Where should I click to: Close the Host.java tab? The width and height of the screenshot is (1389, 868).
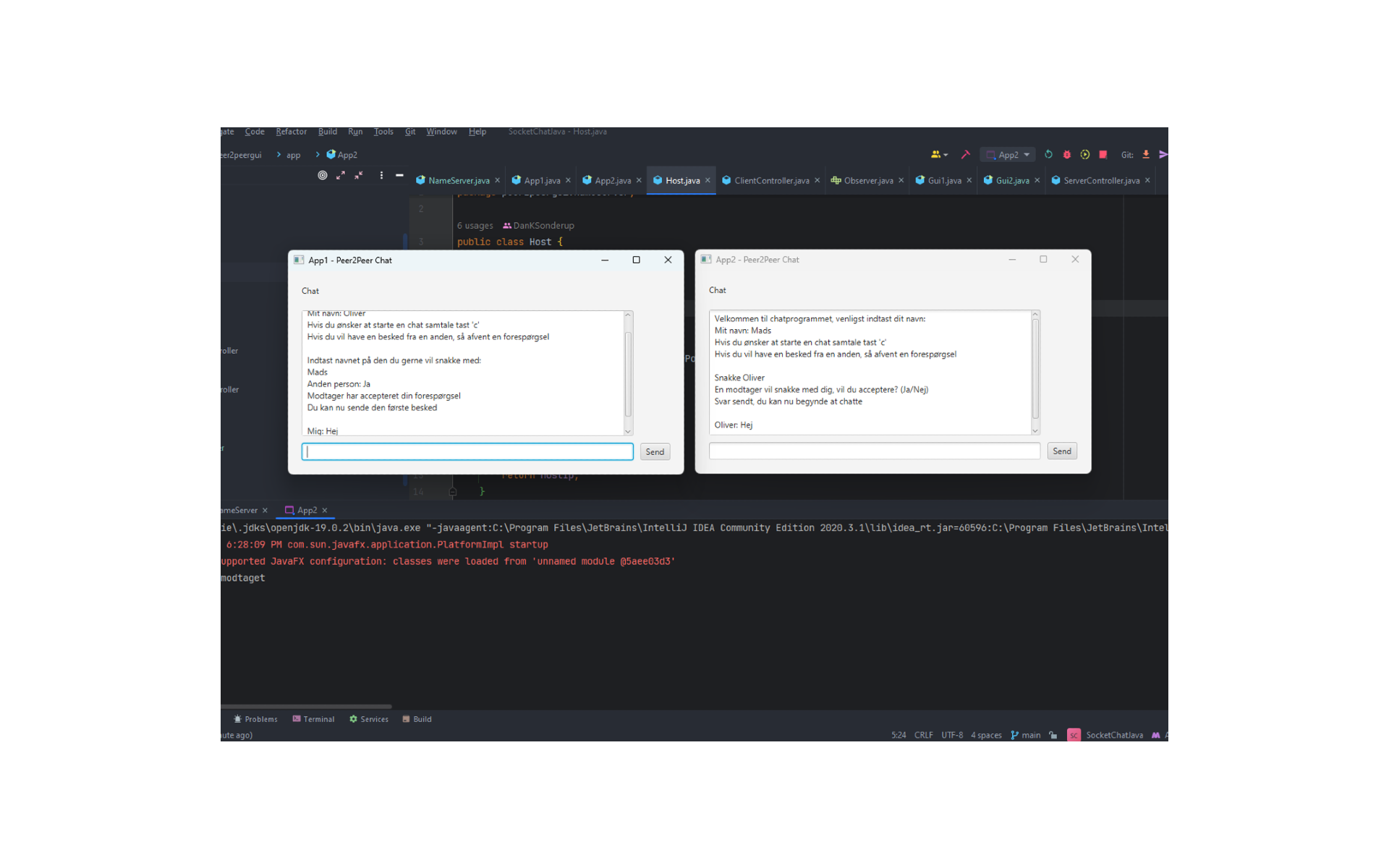coord(708,181)
